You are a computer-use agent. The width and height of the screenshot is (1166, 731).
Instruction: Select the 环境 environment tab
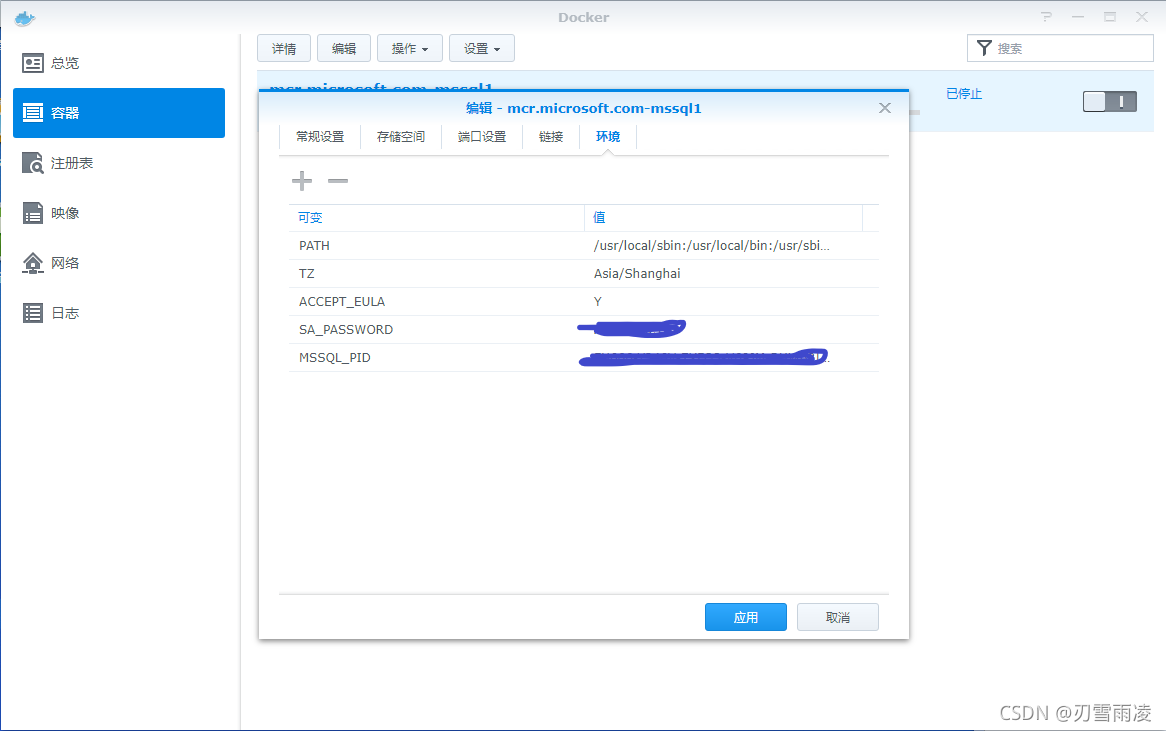click(608, 137)
